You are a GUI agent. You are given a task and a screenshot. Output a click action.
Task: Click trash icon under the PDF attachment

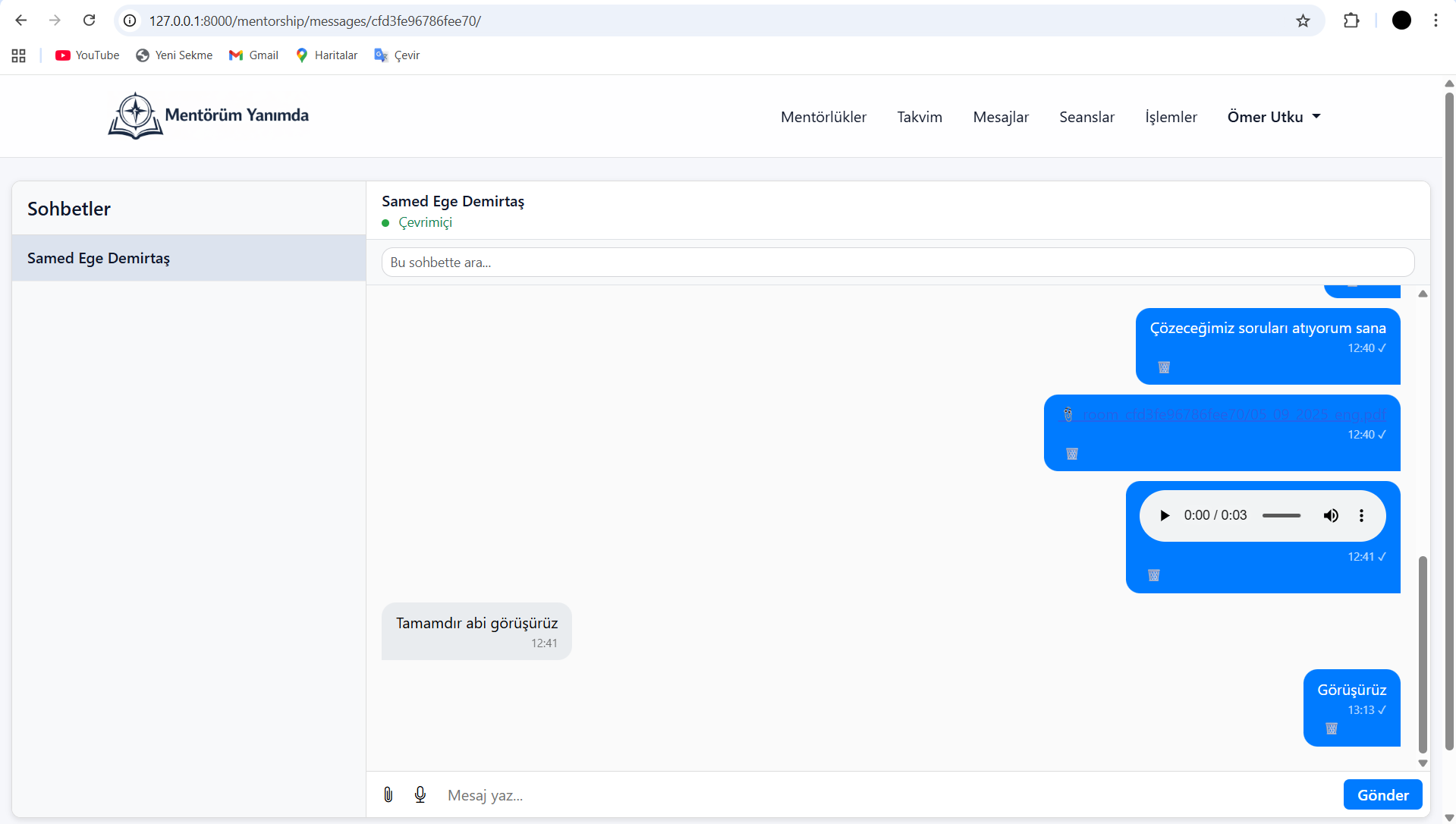click(x=1071, y=454)
